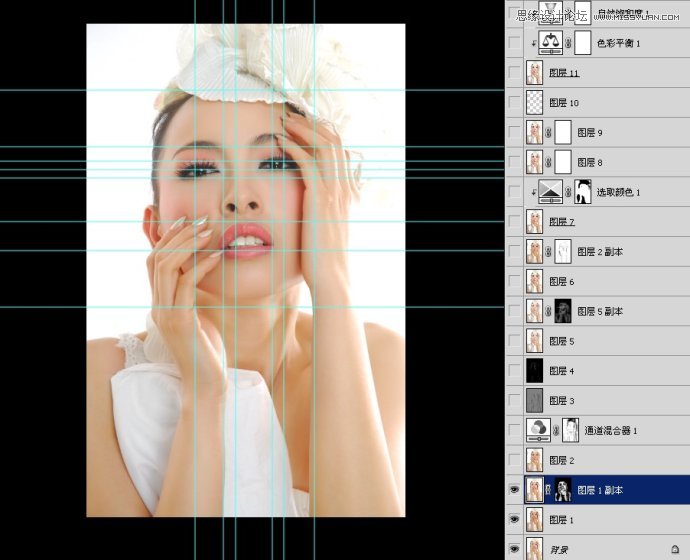Select the 图层 11 layer thumbnail
Screen dimensions: 690x560
[x=534, y=73]
